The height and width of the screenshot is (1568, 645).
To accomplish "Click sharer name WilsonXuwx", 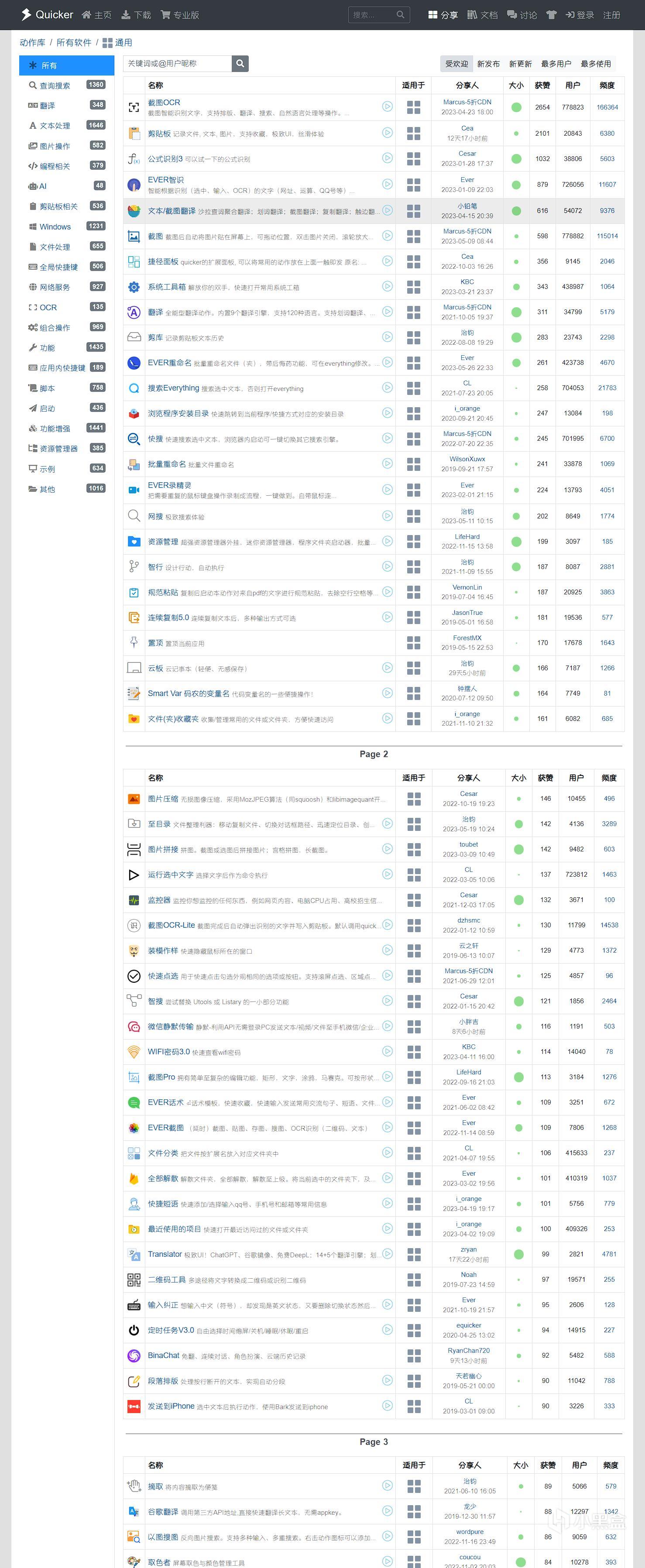I will [x=467, y=459].
